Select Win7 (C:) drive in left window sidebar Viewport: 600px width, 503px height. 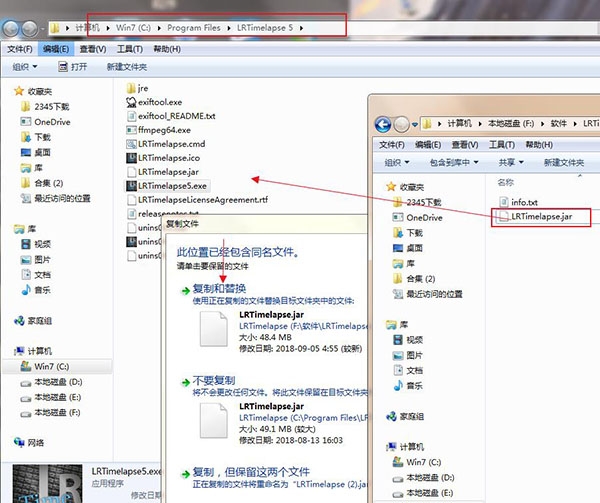[44, 366]
